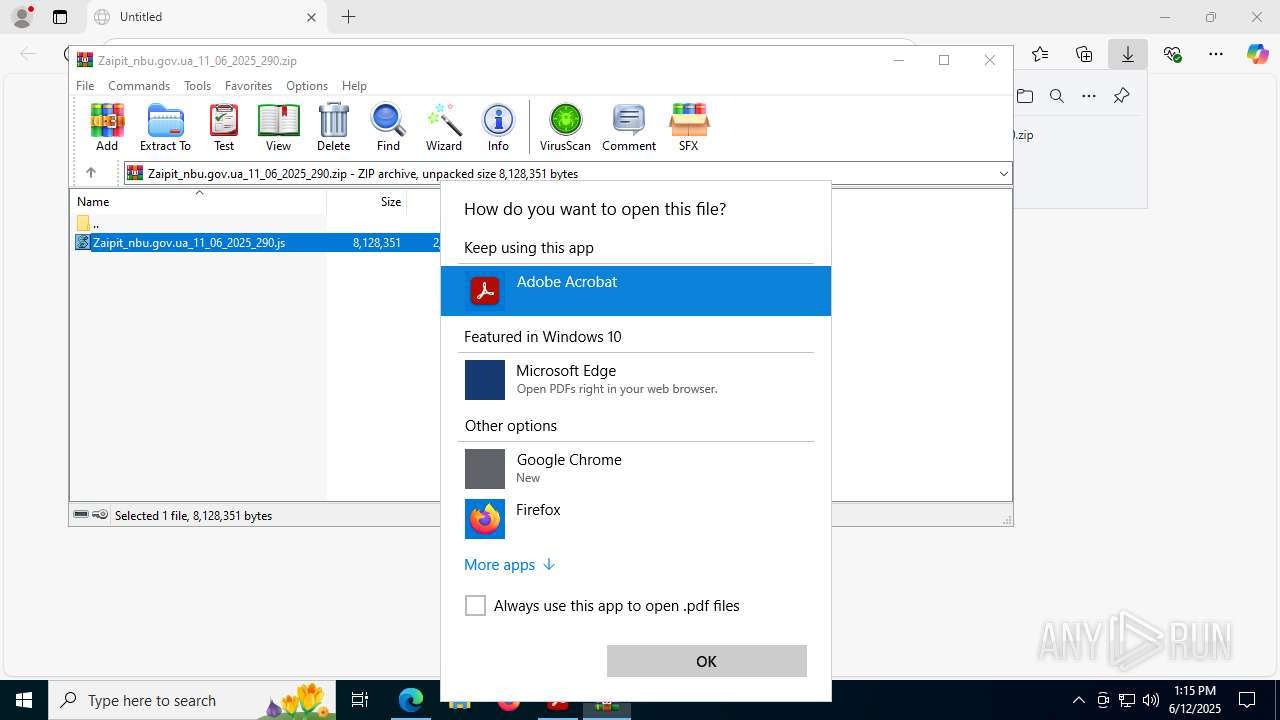Open the View toolbar icon in WinRAR
The width and height of the screenshot is (1280, 720).
pyautogui.click(x=278, y=127)
